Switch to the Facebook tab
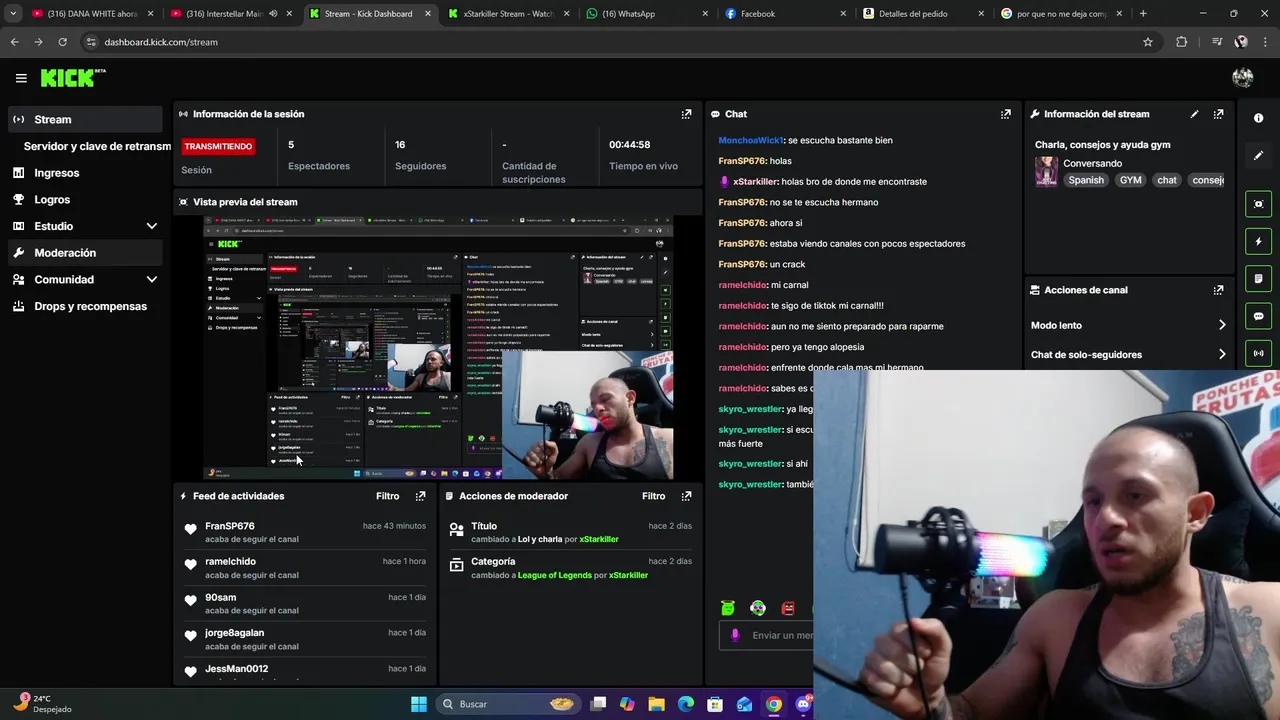Image resolution: width=1280 pixels, height=720 pixels. [784, 14]
